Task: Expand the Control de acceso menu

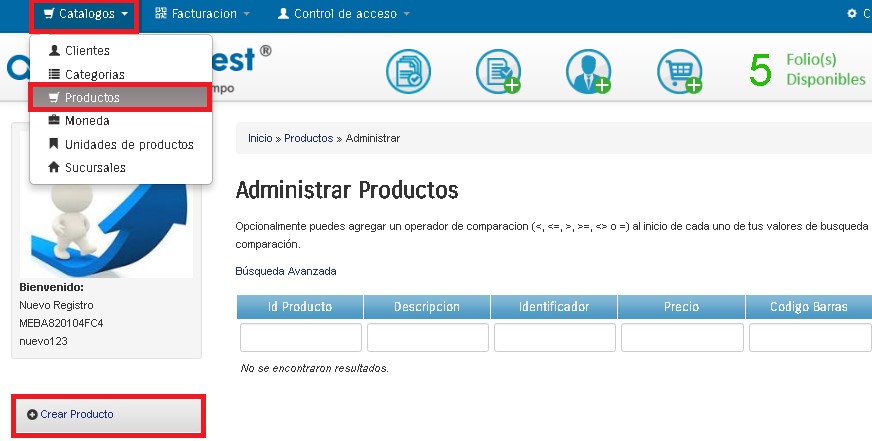Action: click(x=344, y=14)
